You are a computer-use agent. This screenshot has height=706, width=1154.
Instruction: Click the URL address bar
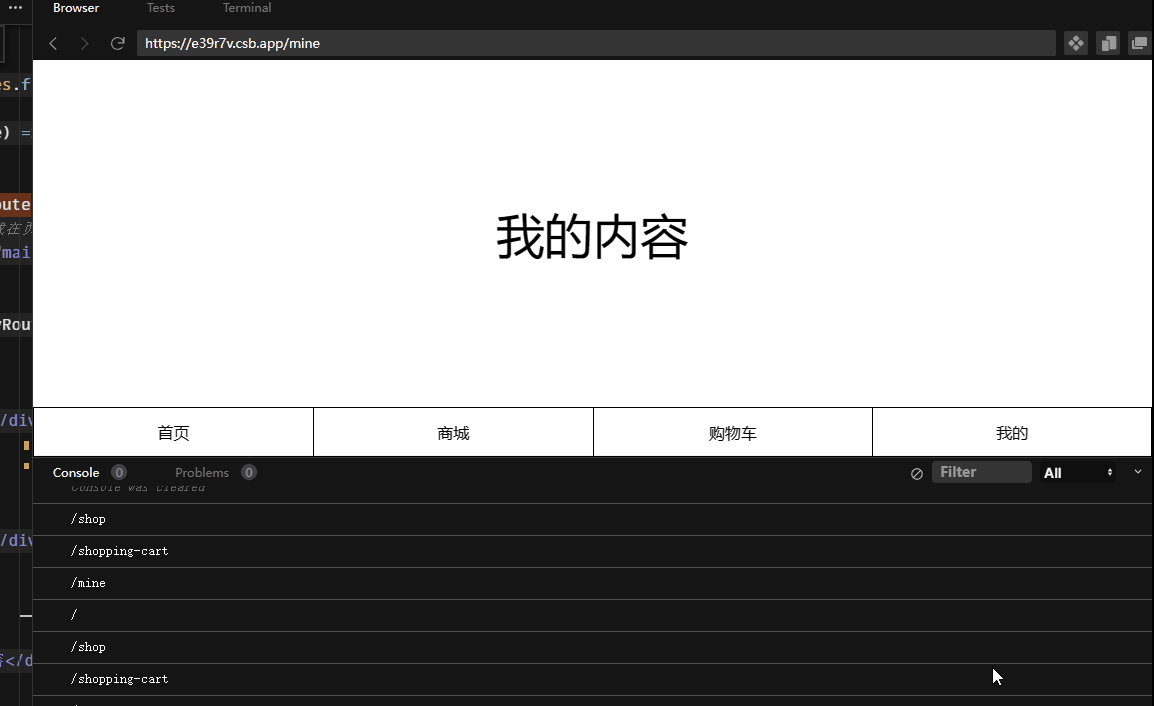596,43
